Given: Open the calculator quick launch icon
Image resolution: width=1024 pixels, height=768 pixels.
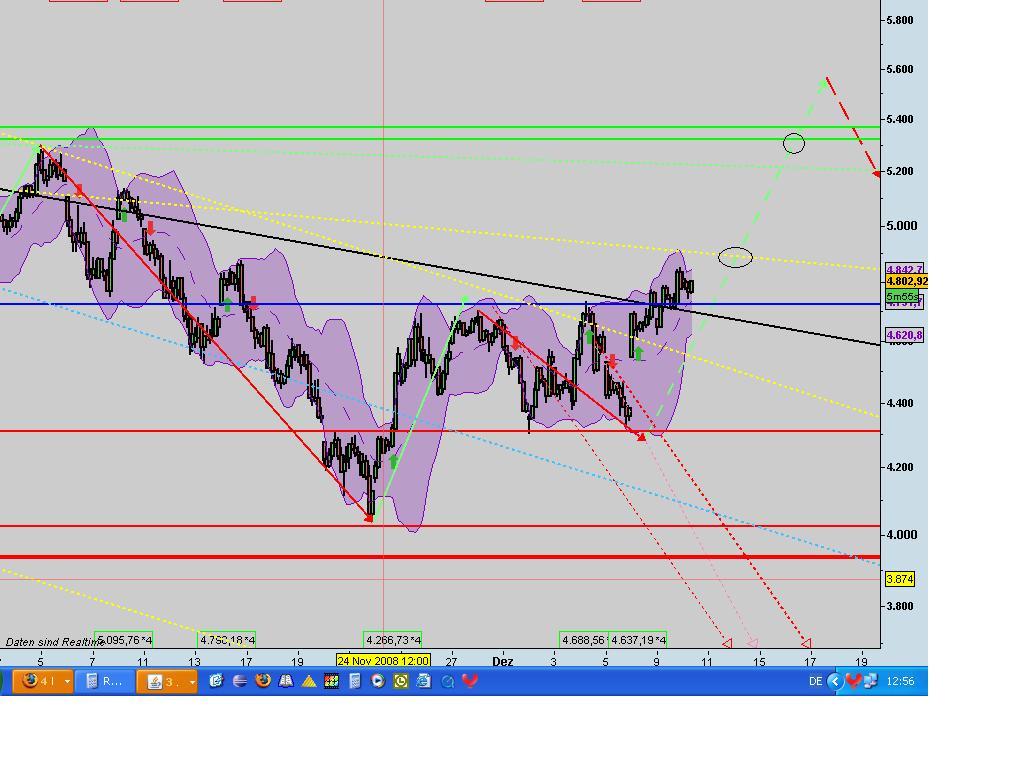Looking at the screenshot, I should point(355,681).
